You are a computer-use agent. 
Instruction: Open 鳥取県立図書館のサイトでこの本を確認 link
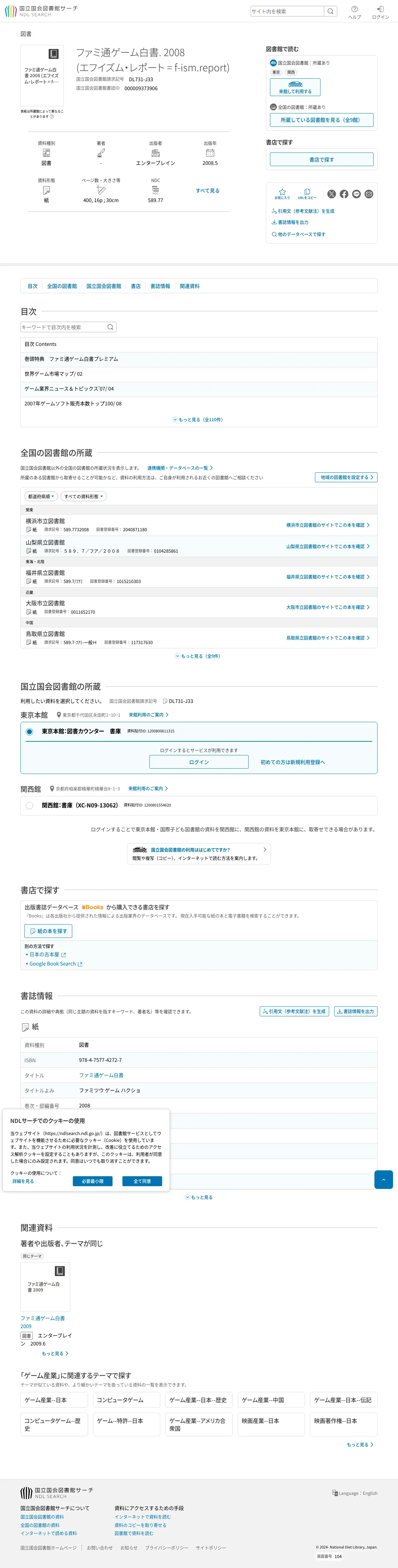[x=328, y=638]
